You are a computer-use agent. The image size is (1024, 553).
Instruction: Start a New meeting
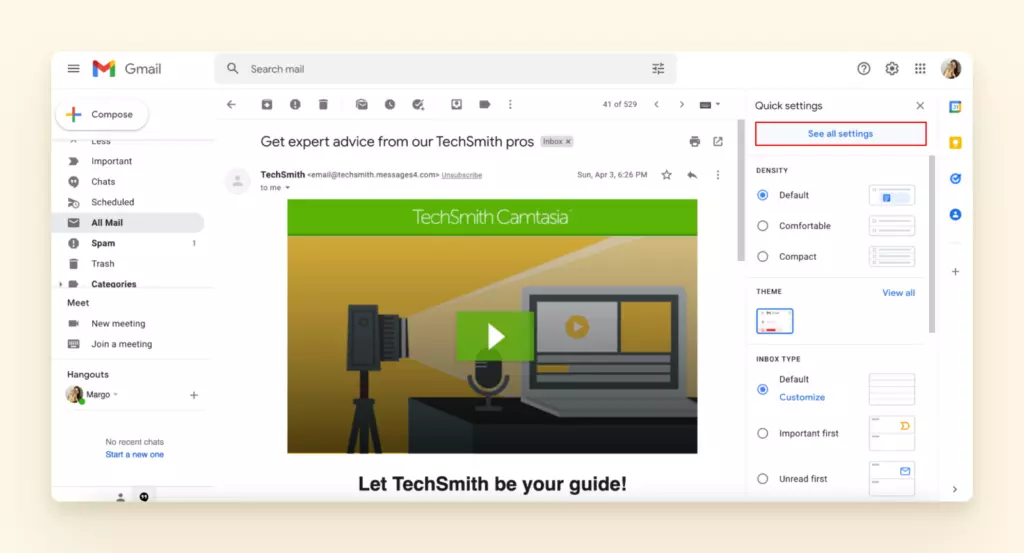(118, 324)
